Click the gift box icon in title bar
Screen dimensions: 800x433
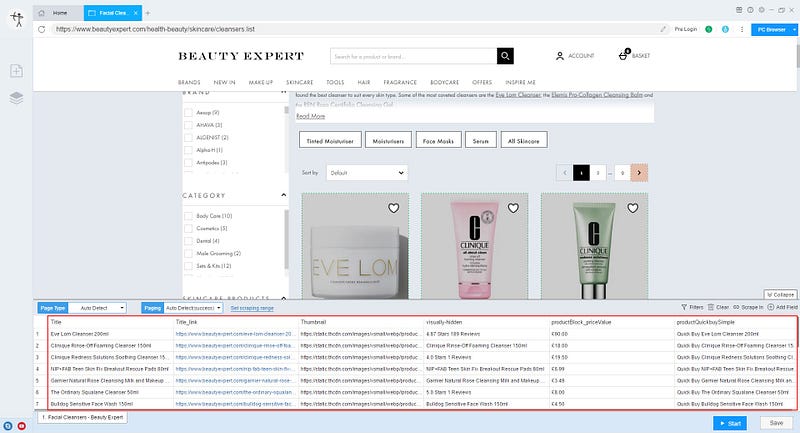pos(739,10)
